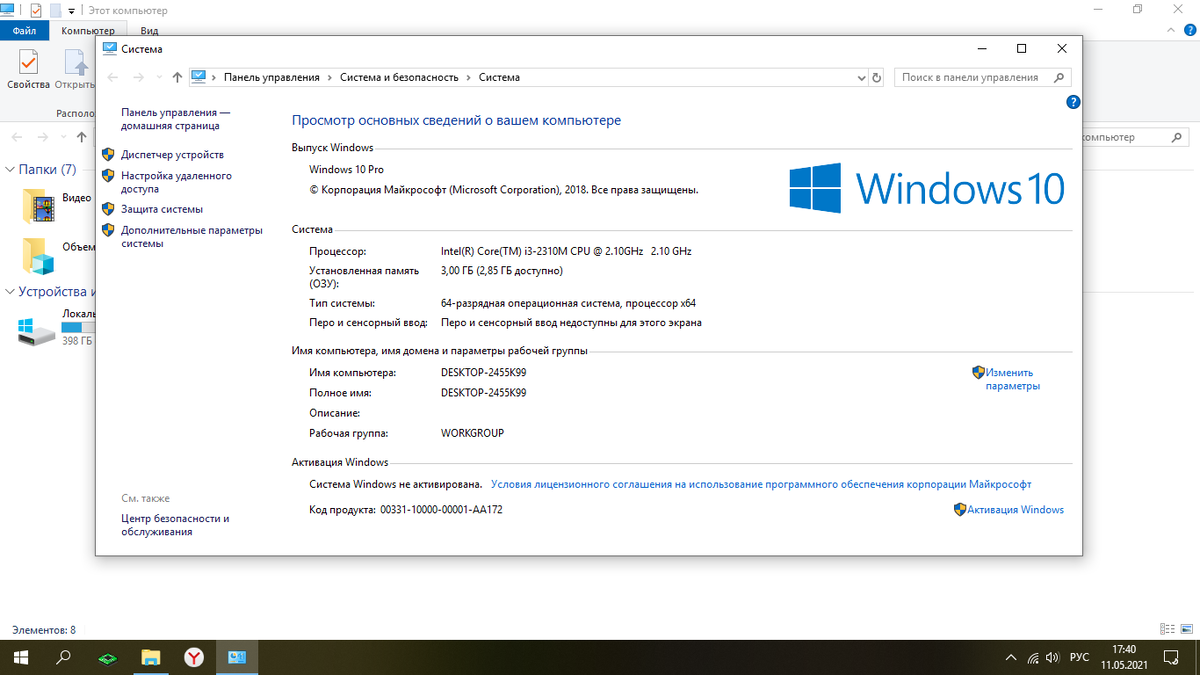Click the properties checkmark icon in quick access toolbar
This screenshot has width=1200, height=675.
[36, 10]
